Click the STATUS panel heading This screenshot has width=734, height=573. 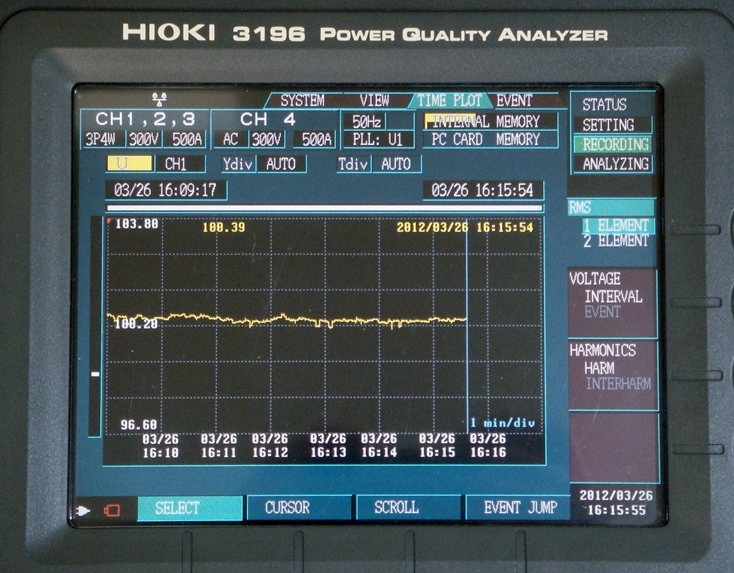604,104
